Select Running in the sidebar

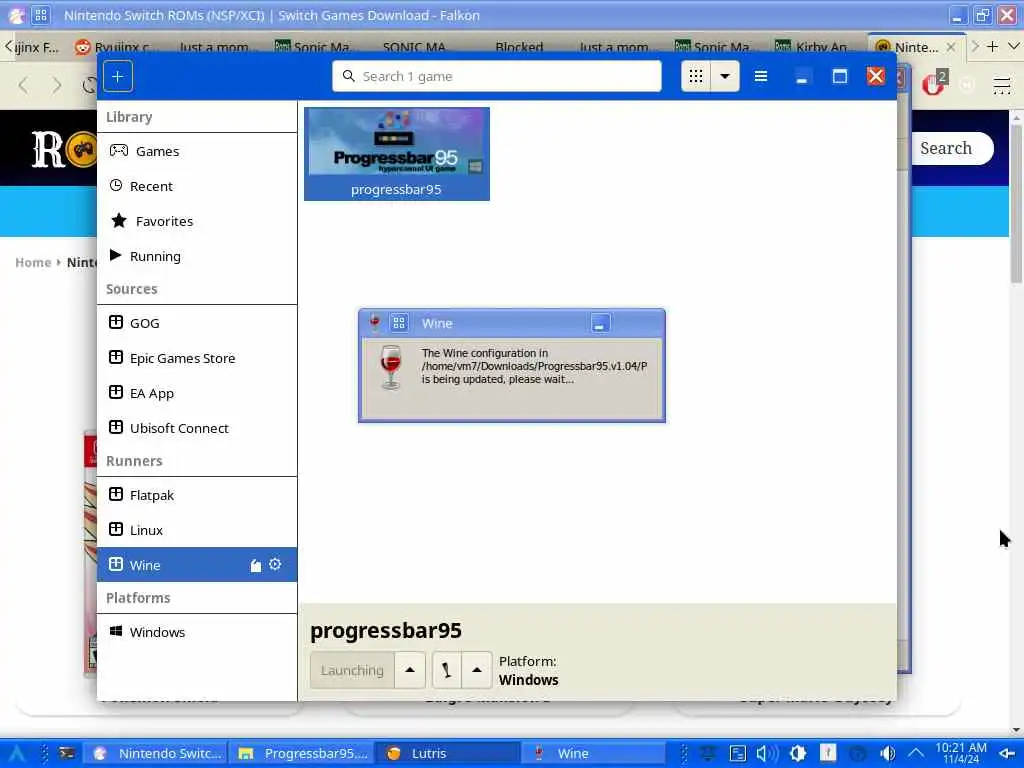click(197, 256)
